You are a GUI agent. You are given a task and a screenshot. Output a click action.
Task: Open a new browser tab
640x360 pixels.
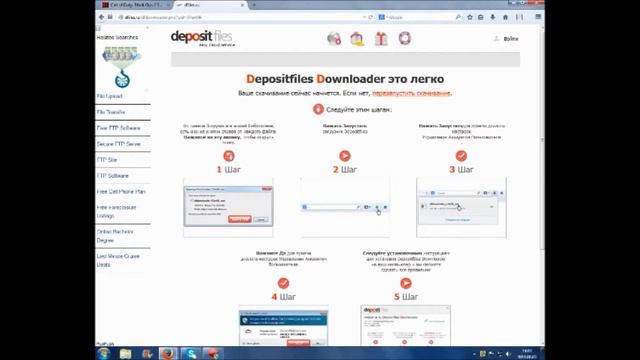tap(254, 5)
